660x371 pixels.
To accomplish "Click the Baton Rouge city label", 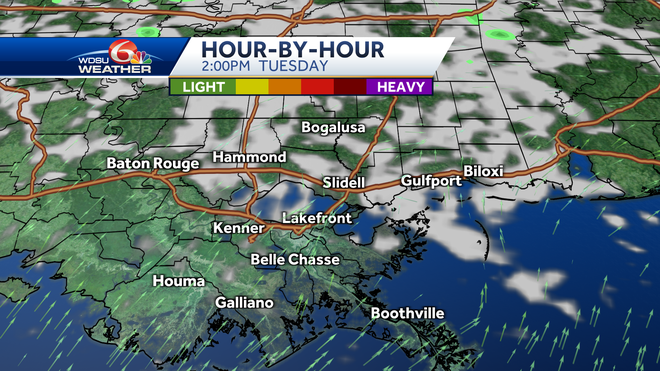I will pyautogui.click(x=152, y=163).
